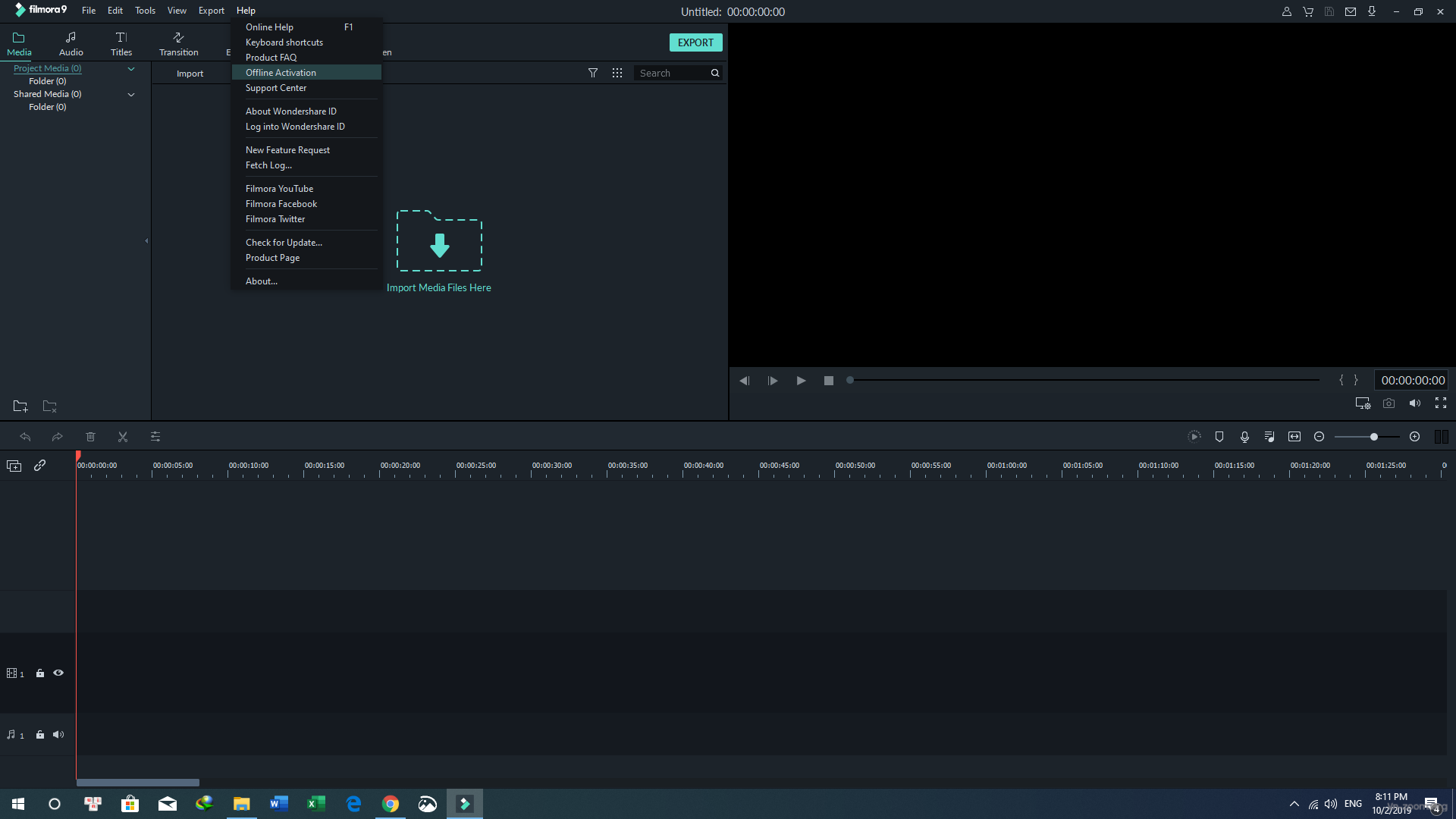Zoom out the timeline
This screenshot has height=819, width=1456.
click(x=1319, y=437)
